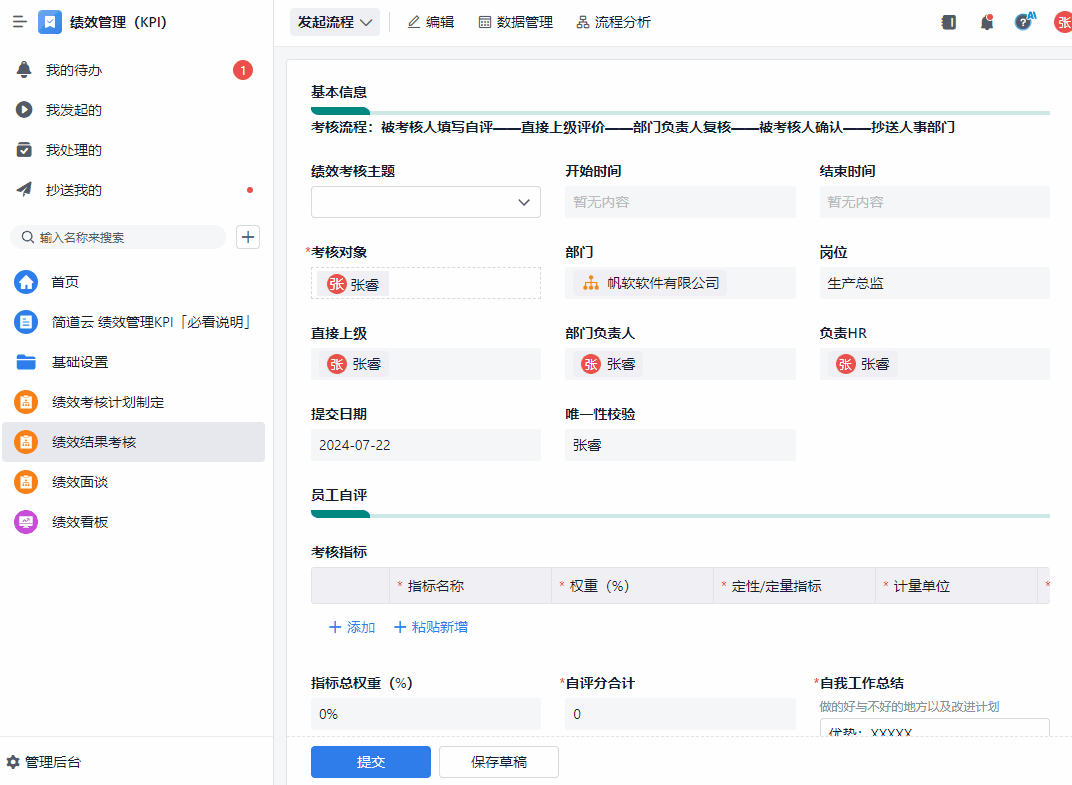Click the orange icon for 绩效面谈
1072x785 pixels.
pyautogui.click(x=26, y=482)
